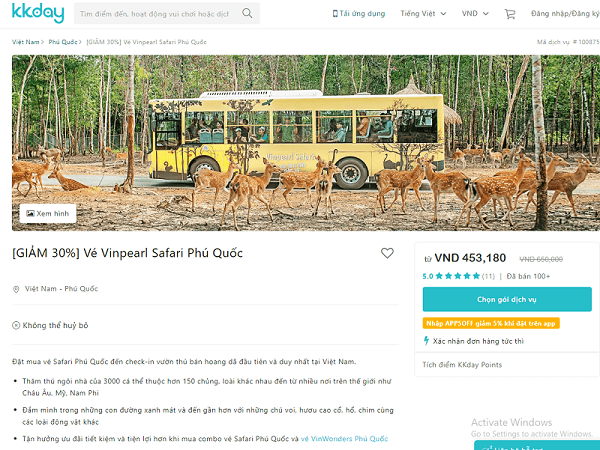Click the mobile app download icon
This screenshot has width=600, height=450.
[x=334, y=15]
